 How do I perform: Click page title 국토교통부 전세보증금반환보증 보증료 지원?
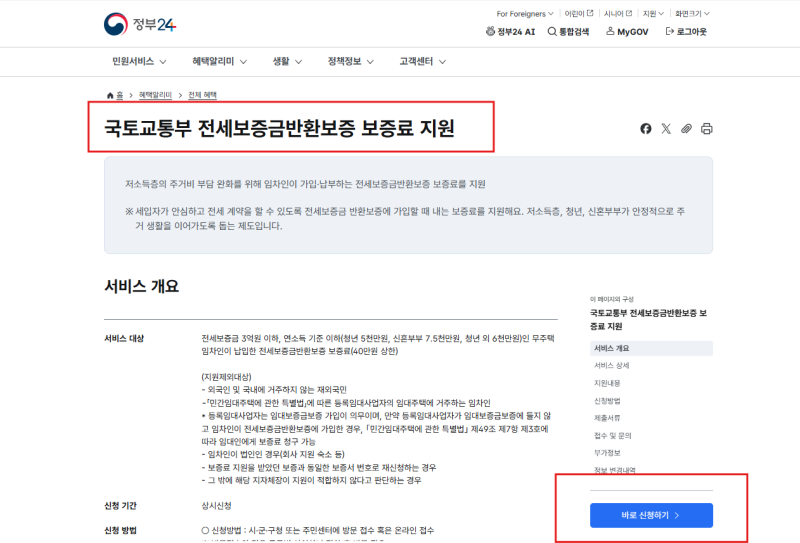point(279,128)
